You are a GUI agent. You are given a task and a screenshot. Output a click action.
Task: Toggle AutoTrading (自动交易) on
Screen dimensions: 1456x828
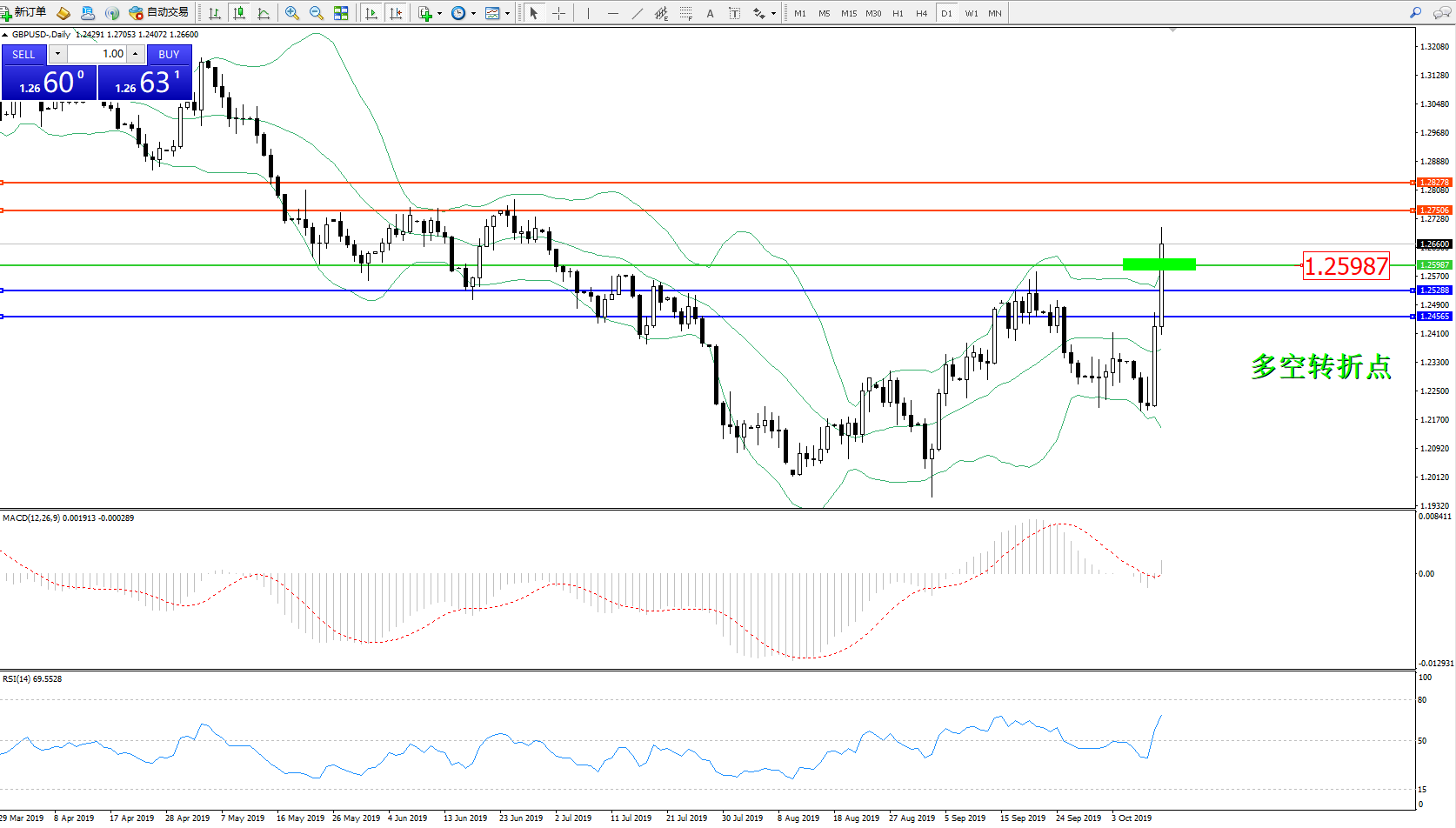coord(158,12)
